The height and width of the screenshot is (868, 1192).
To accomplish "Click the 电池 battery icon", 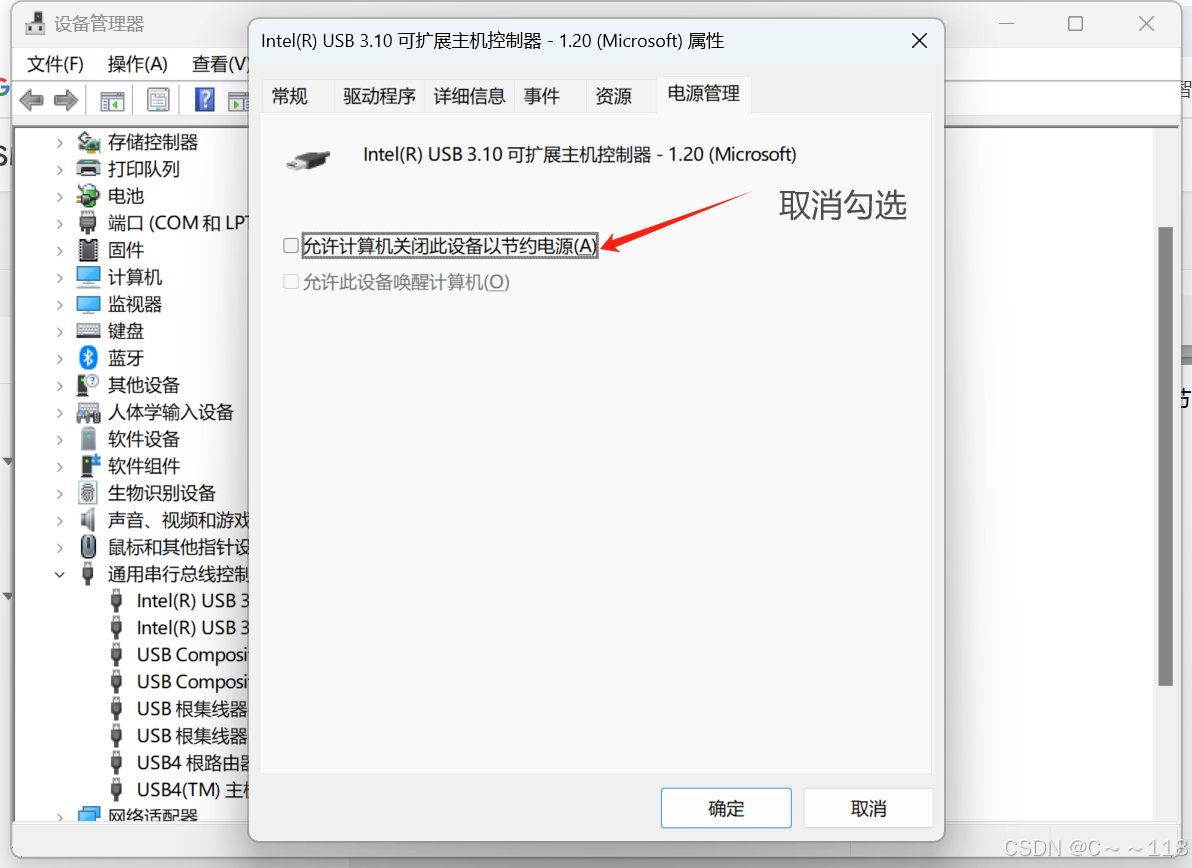I will (x=88, y=196).
